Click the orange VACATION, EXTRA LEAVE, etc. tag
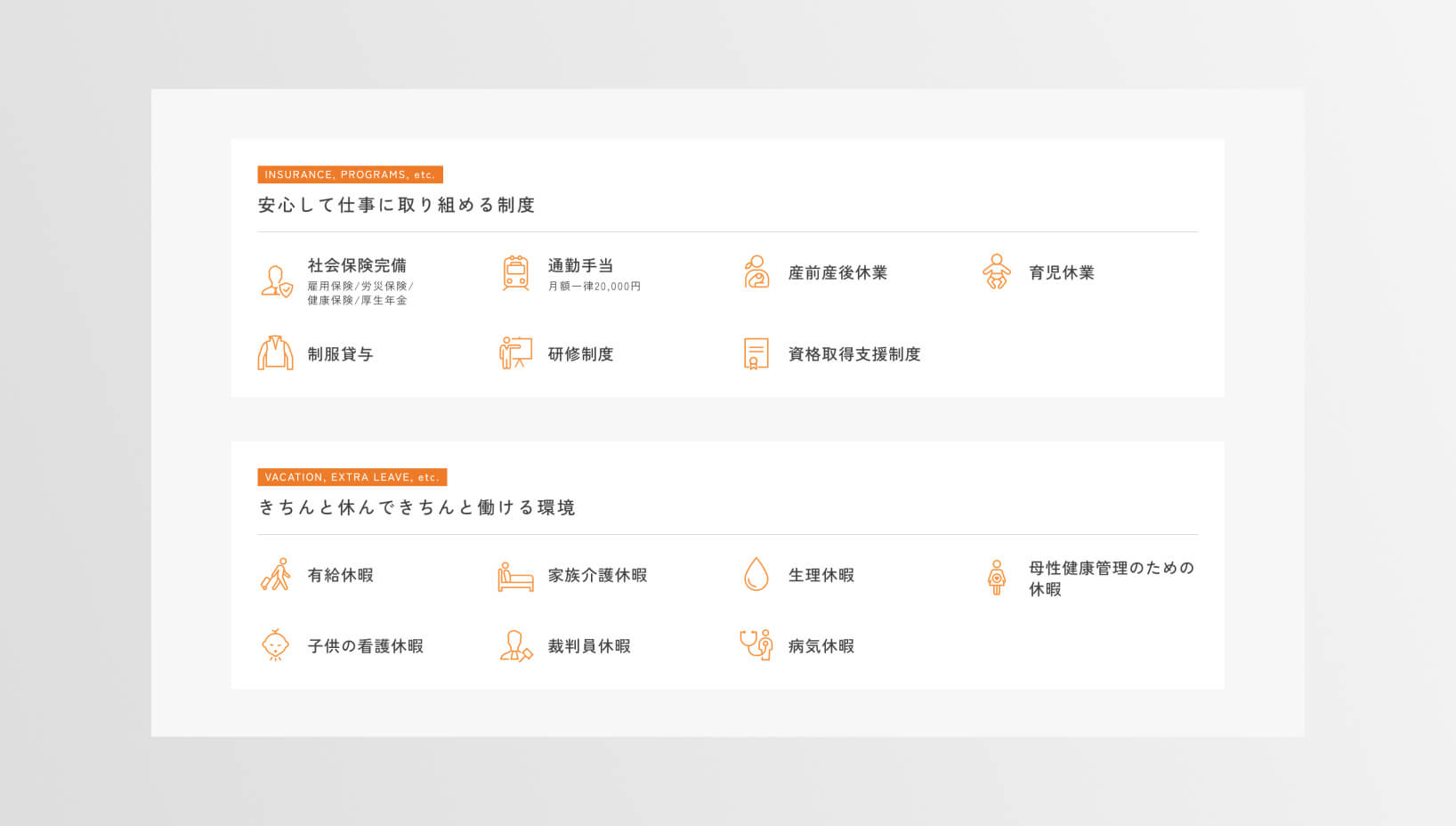Screen dimensions: 1456x826 pyautogui.click(x=352, y=477)
